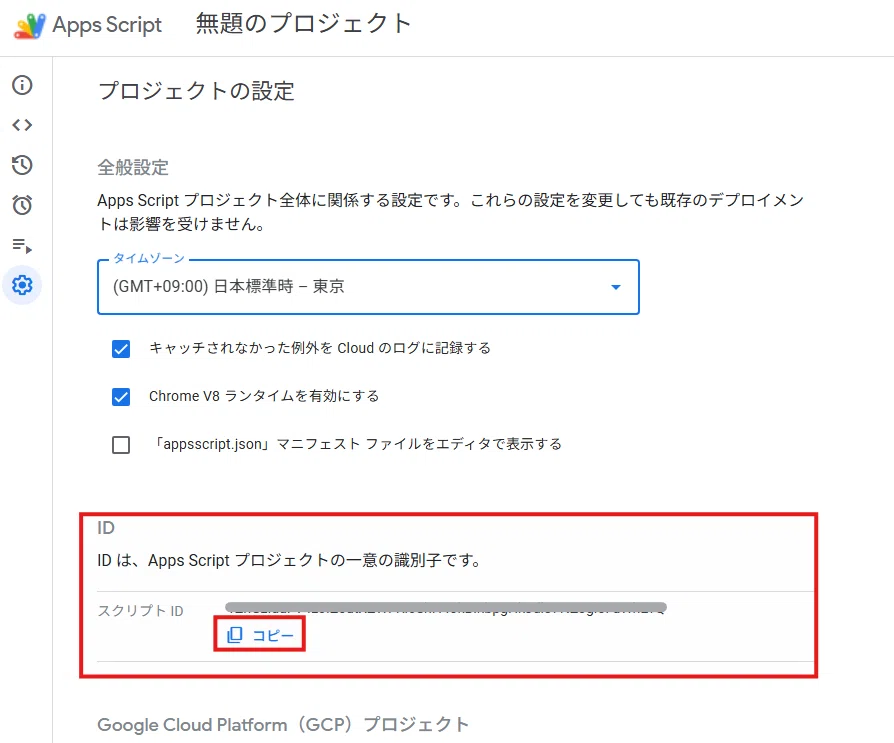Image resolution: width=894 pixels, height=743 pixels.
Task: Enable showing appsscript.json manifest file checkbox
Action: pos(121,444)
